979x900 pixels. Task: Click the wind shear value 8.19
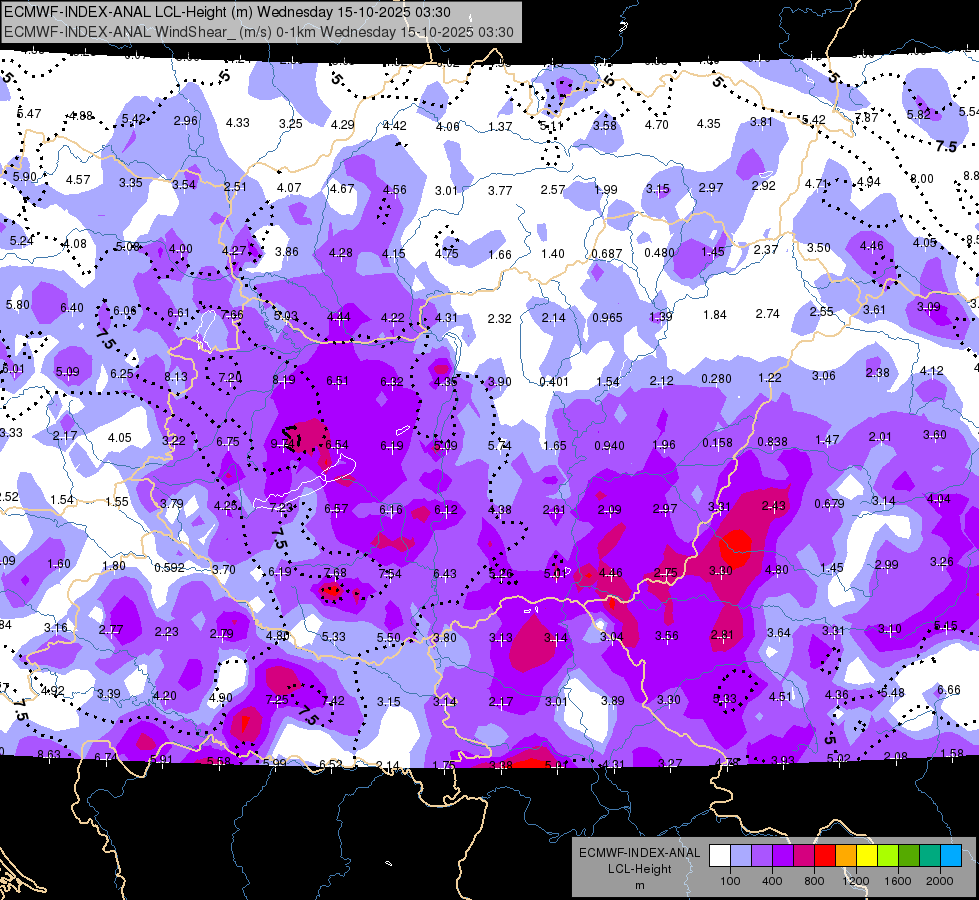coord(283,380)
